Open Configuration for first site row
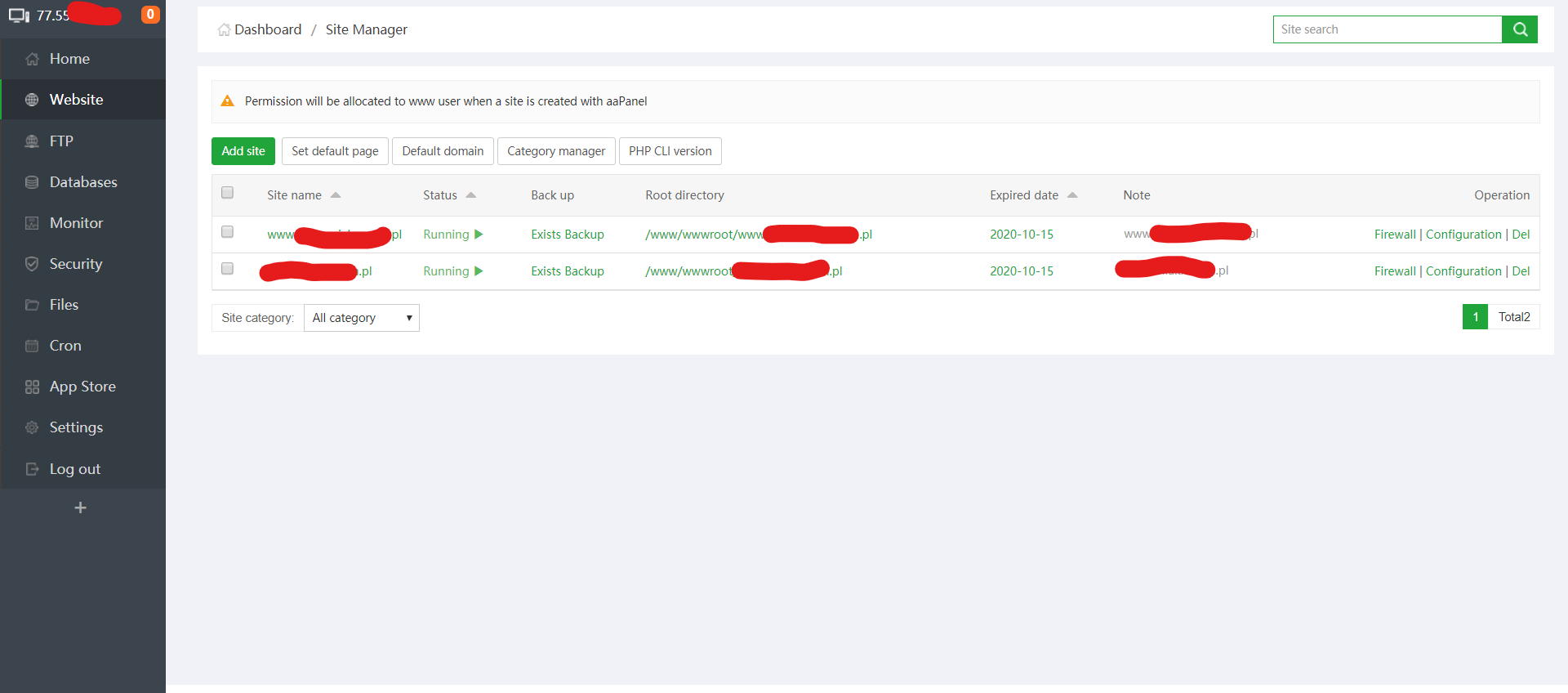The width and height of the screenshot is (1568, 693). 1463,235
